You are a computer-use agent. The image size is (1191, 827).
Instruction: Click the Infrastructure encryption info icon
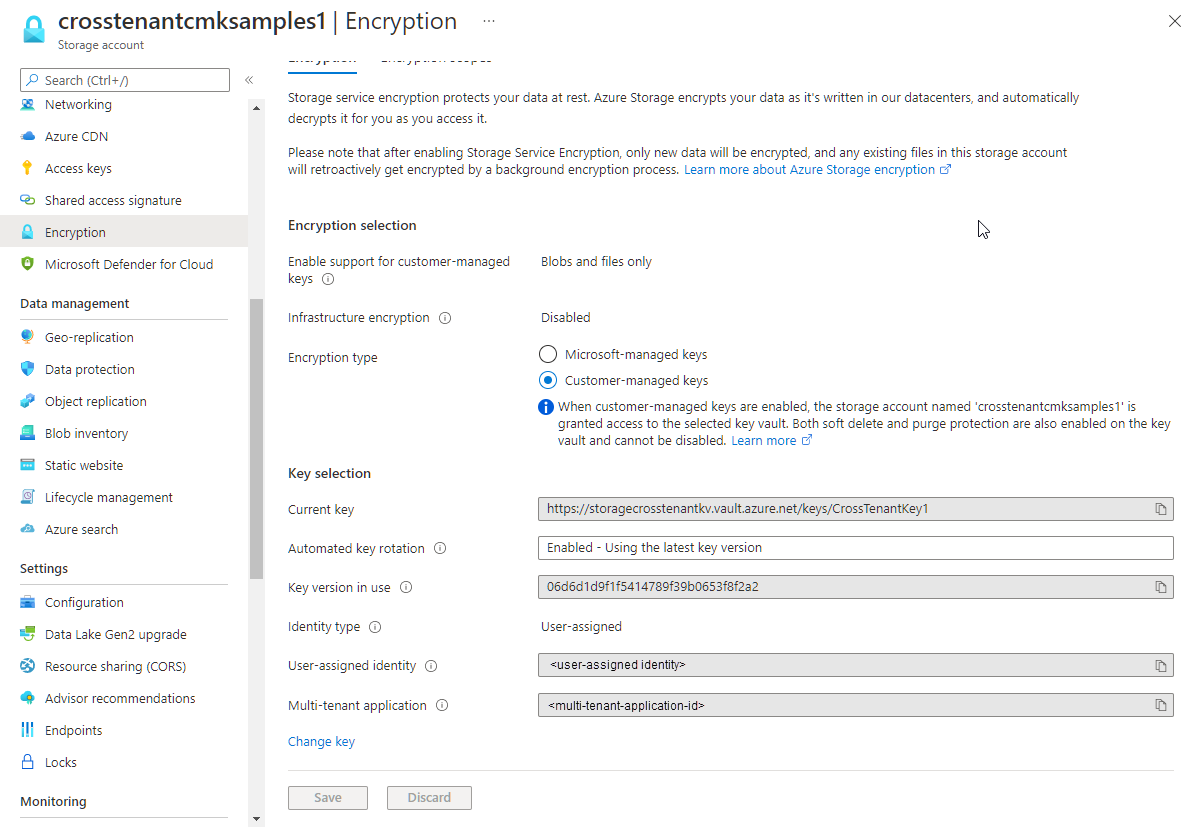pos(445,317)
